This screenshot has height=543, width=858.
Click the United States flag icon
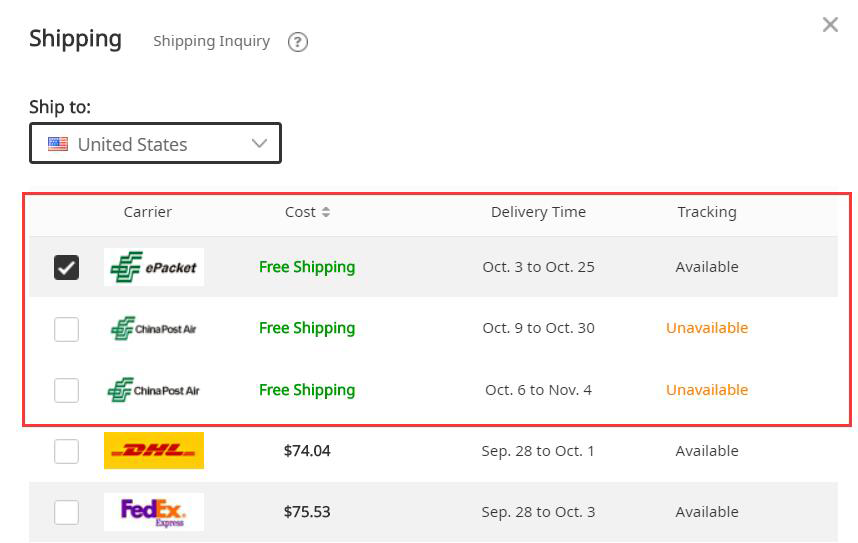click(x=58, y=144)
